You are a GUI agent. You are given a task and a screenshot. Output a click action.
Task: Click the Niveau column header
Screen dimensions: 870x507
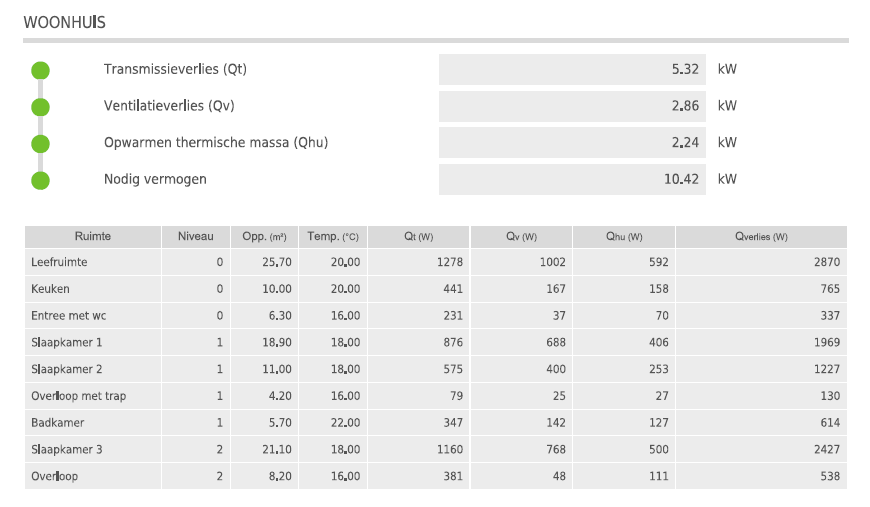pos(196,237)
